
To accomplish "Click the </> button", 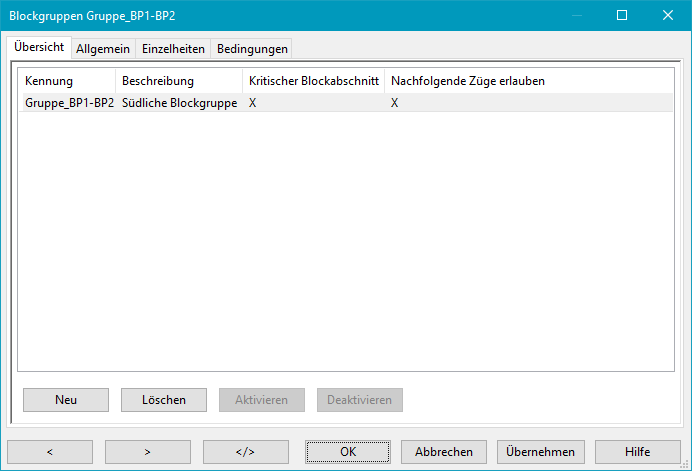I will 245,452.
